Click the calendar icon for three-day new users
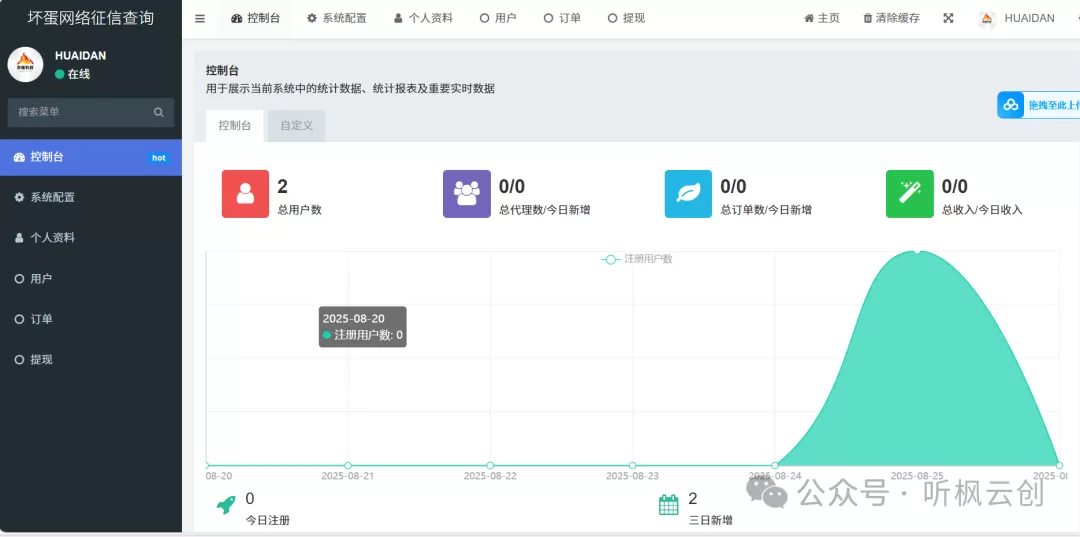This screenshot has width=1080, height=537. coord(669,506)
